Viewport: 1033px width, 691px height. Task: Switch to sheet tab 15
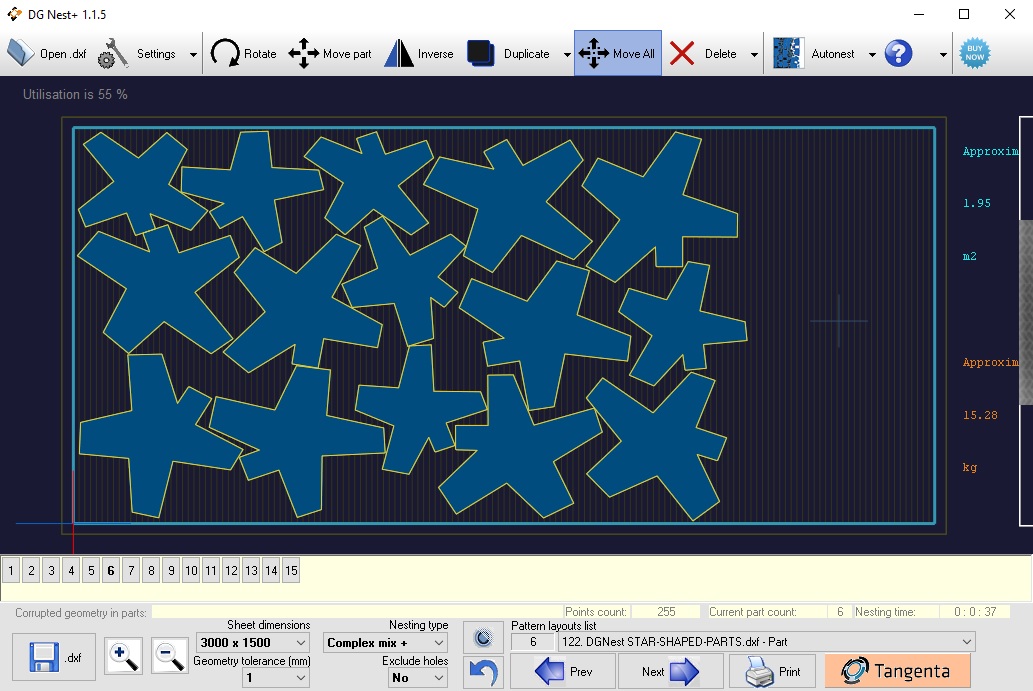(290, 569)
